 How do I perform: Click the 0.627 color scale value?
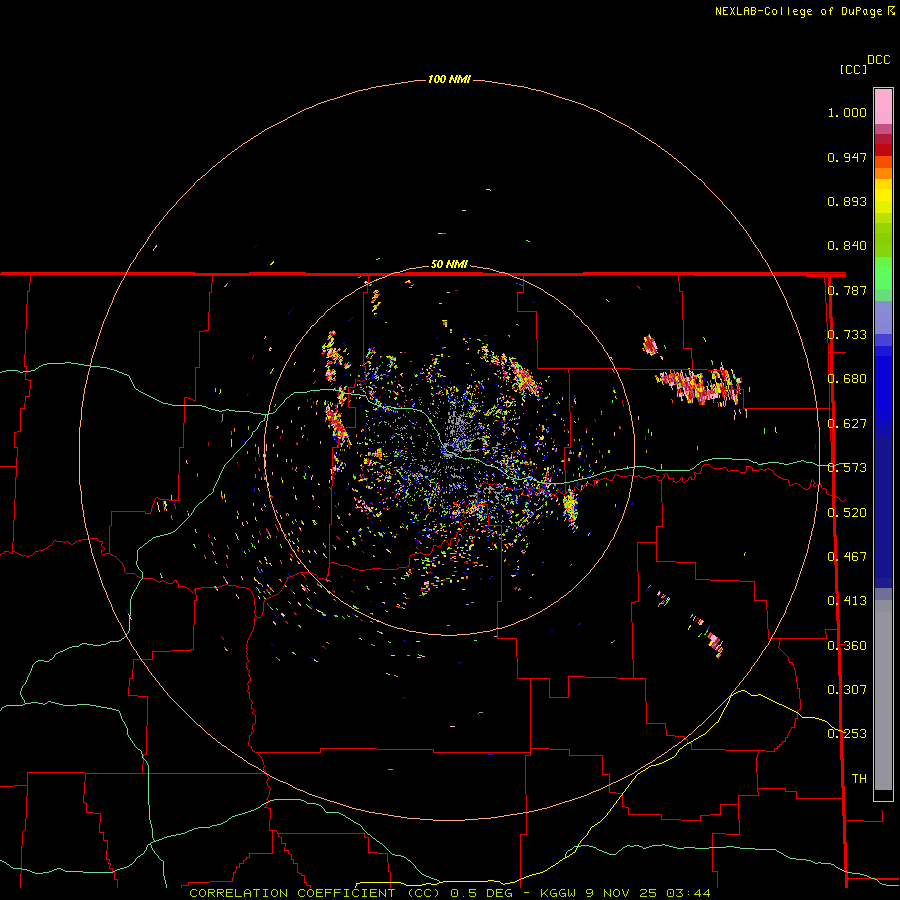pyautogui.click(x=847, y=424)
